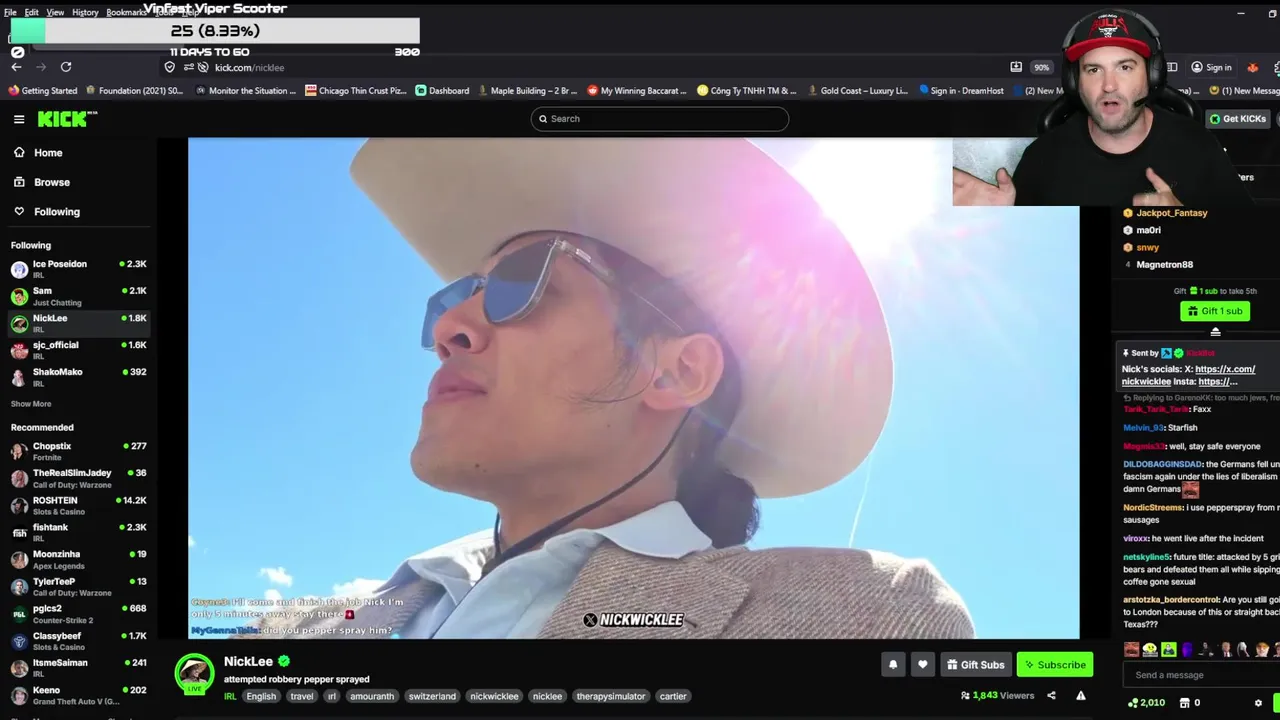Collapse the gift leaderboard arrow
This screenshot has height=720, width=1280.
click(x=1215, y=332)
